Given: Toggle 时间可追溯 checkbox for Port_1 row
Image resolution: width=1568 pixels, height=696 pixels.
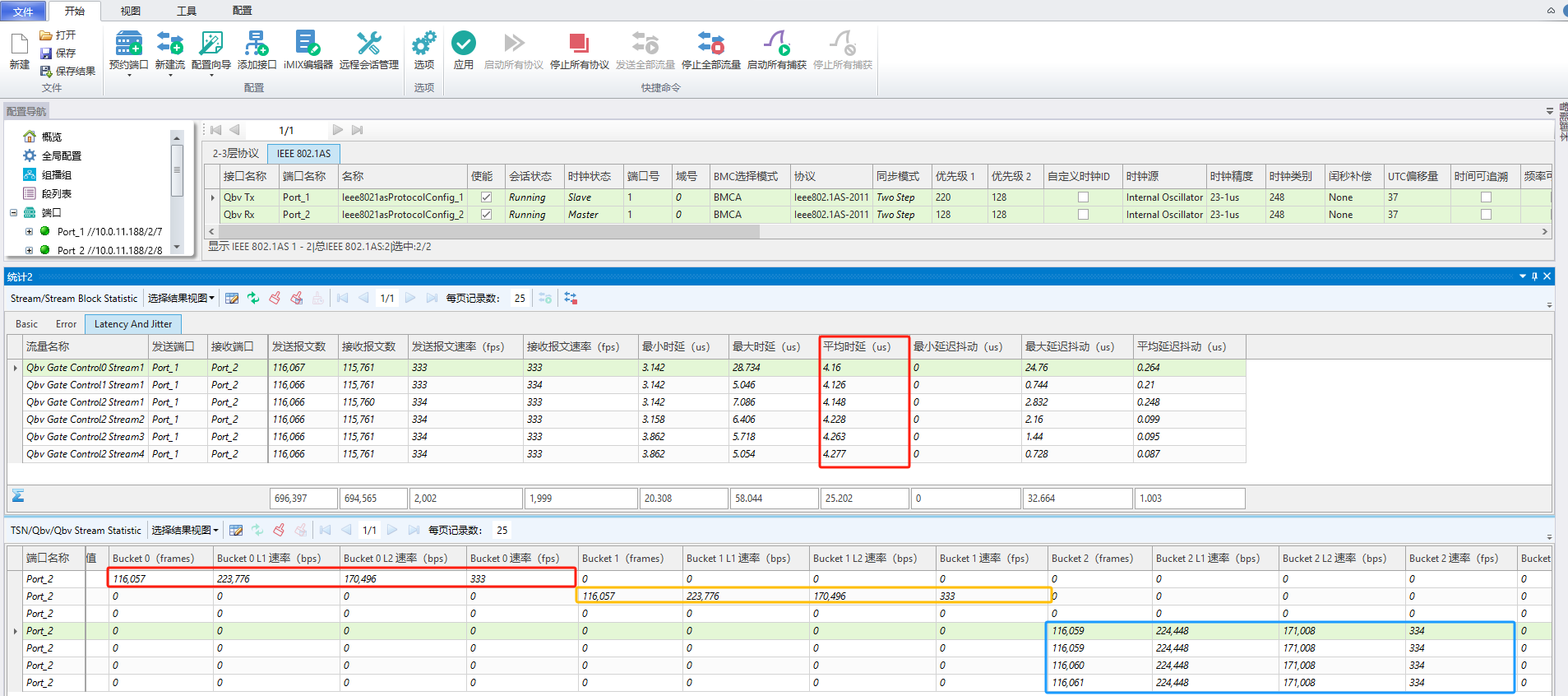Looking at the screenshot, I should (1486, 197).
